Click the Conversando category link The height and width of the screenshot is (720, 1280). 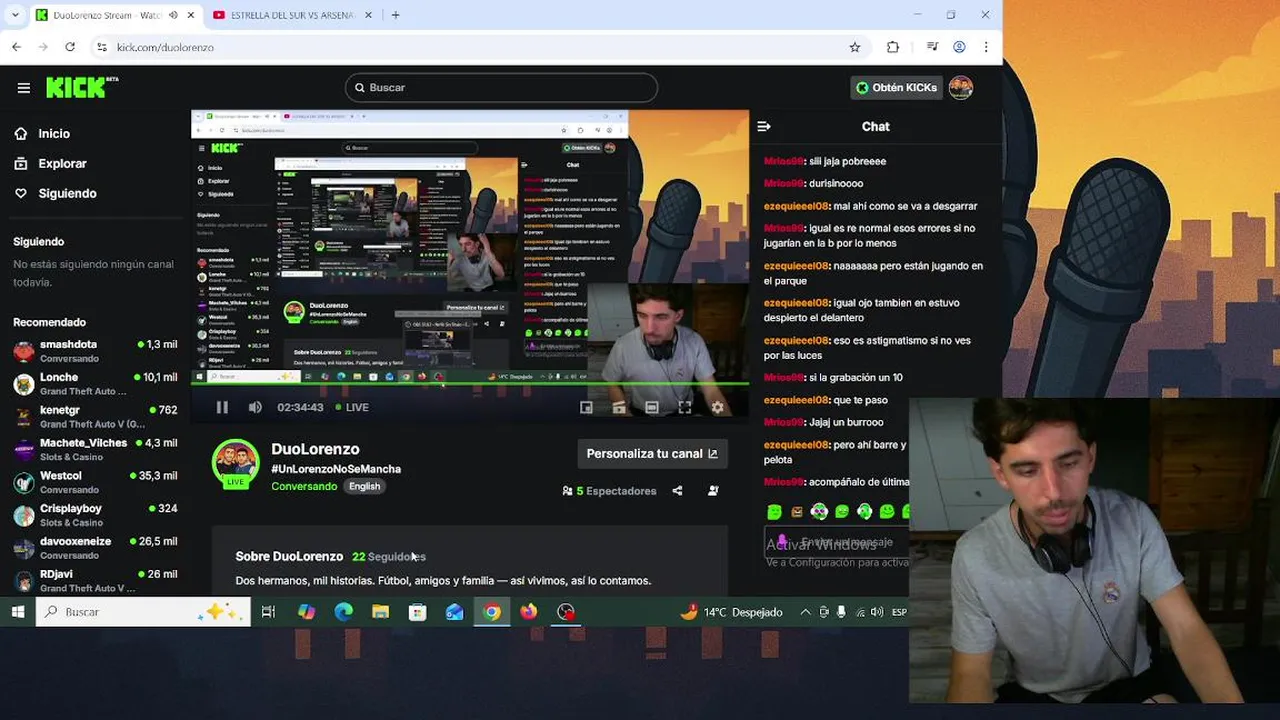point(304,486)
